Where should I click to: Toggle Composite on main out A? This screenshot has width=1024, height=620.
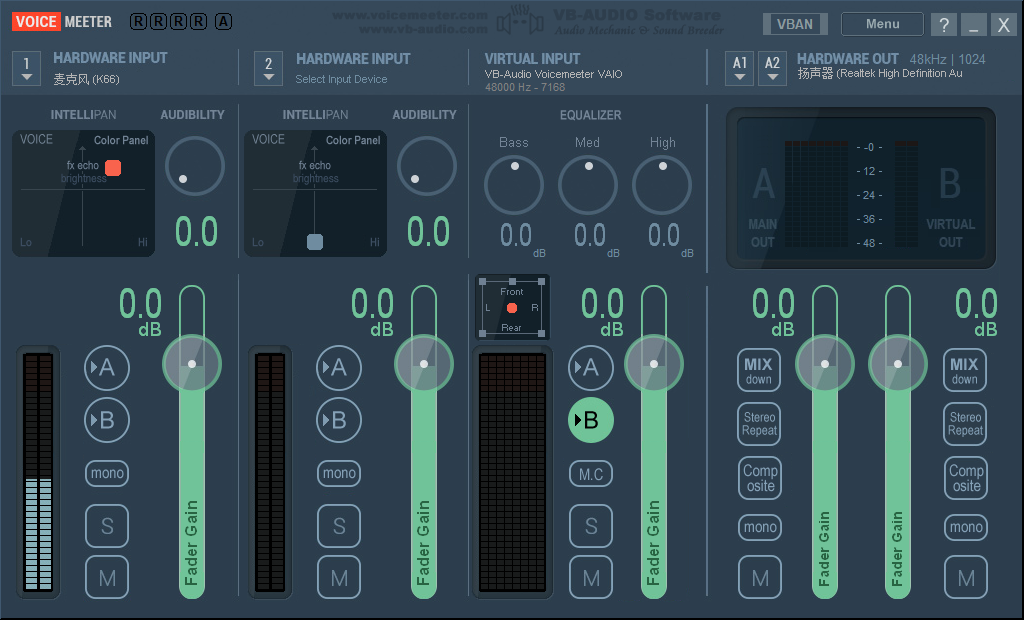click(760, 478)
